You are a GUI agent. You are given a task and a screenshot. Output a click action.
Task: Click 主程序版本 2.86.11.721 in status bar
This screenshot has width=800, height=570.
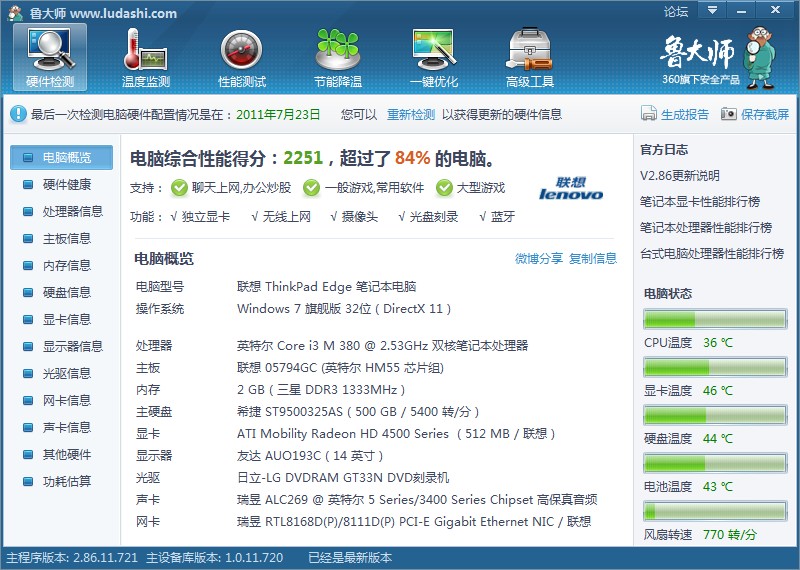[72, 558]
